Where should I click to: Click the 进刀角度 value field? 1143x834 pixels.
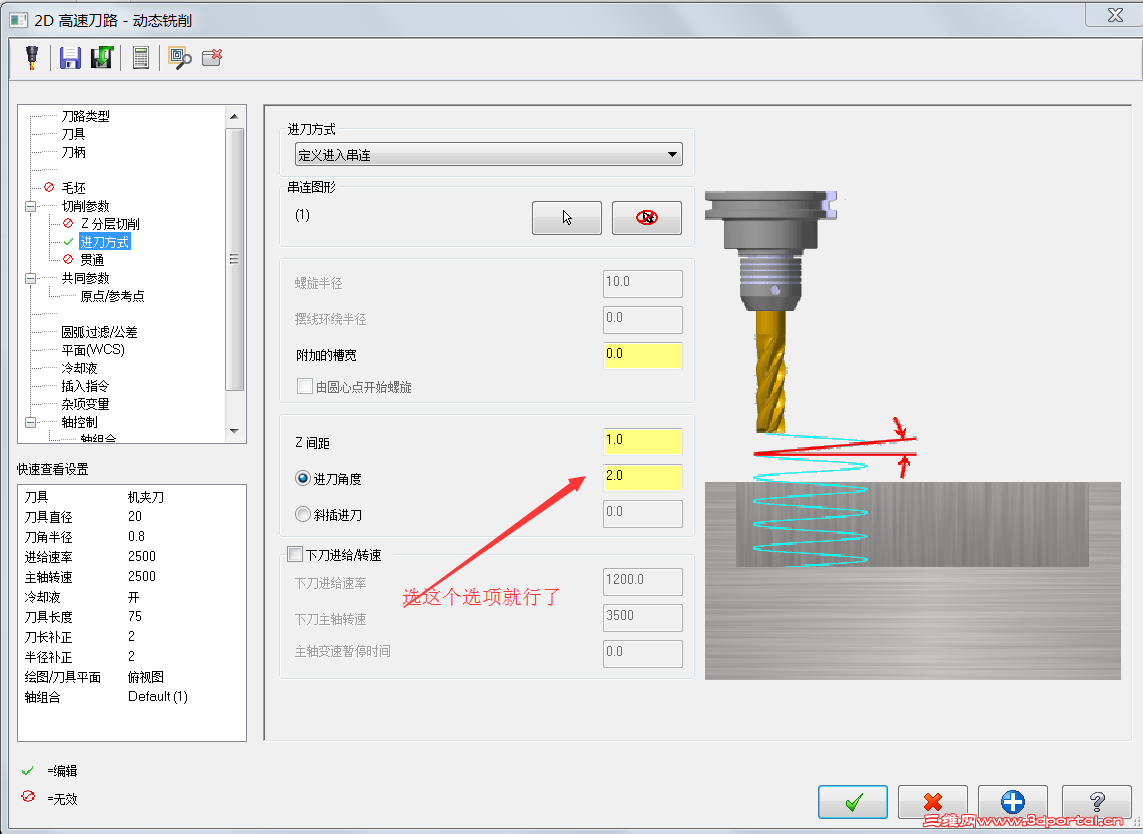click(643, 477)
